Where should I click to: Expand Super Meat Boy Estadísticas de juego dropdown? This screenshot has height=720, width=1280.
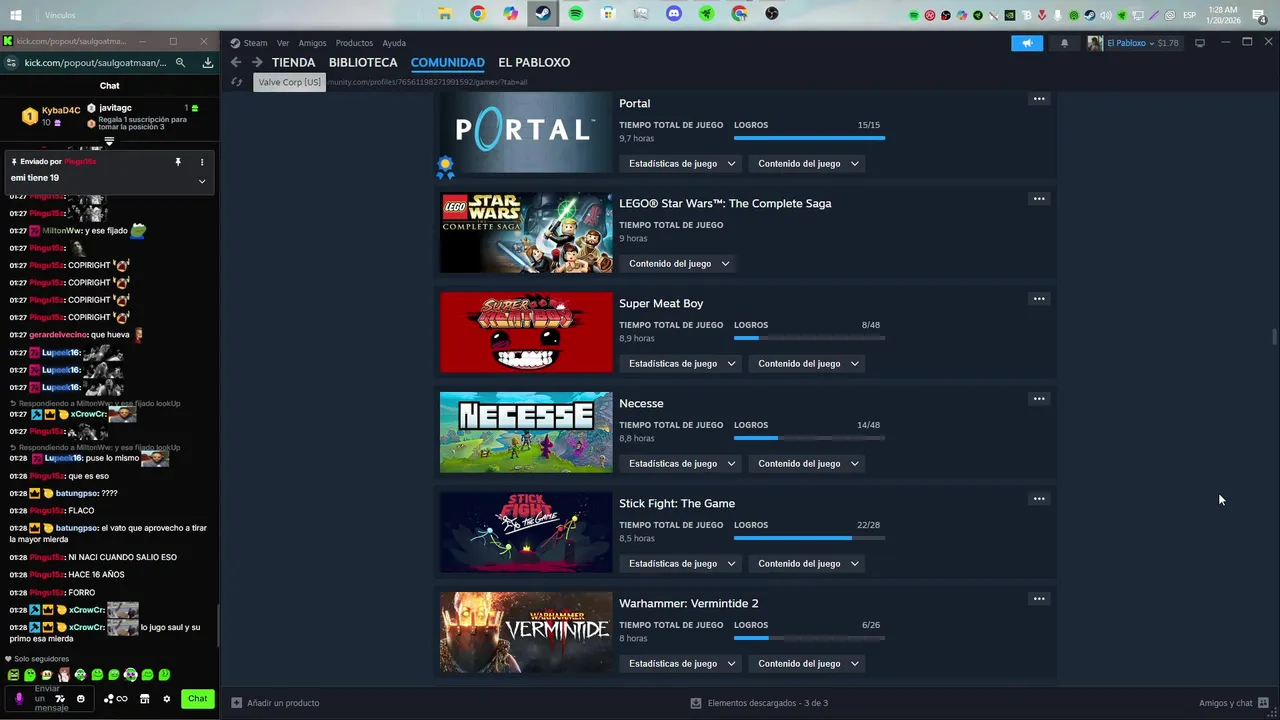click(682, 363)
